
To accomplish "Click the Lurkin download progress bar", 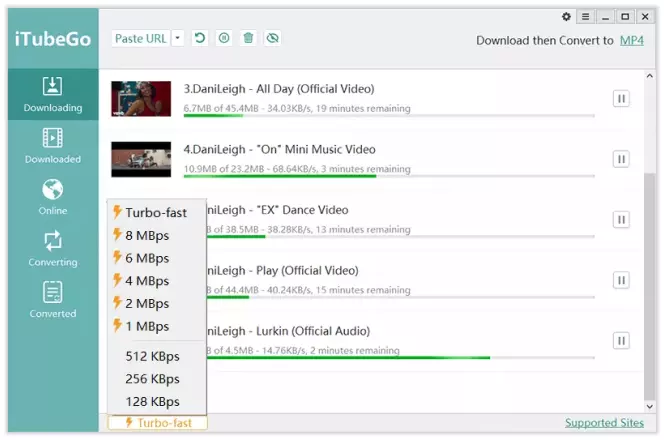I will (x=401, y=358).
